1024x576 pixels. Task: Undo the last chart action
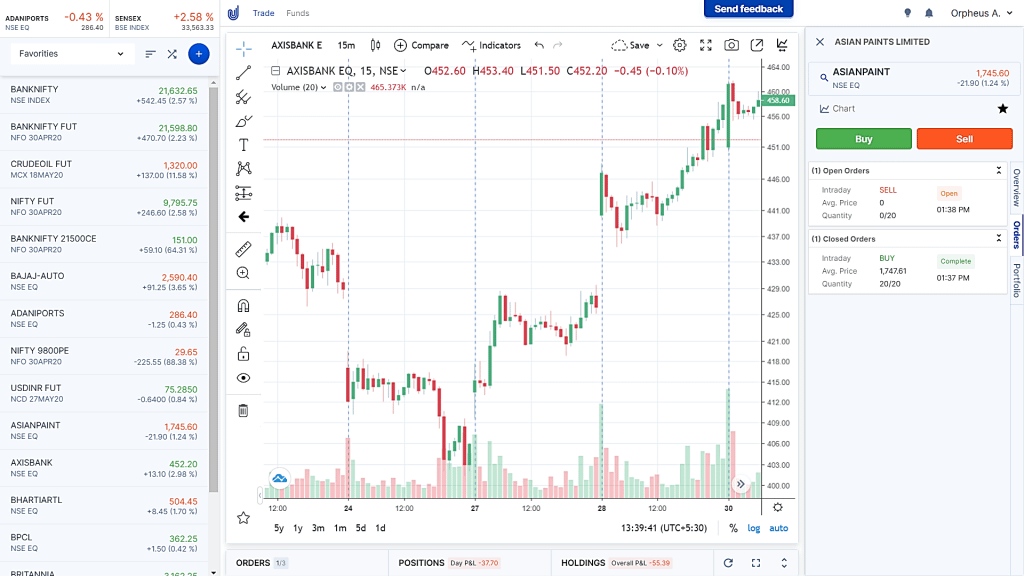click(539, 45)
